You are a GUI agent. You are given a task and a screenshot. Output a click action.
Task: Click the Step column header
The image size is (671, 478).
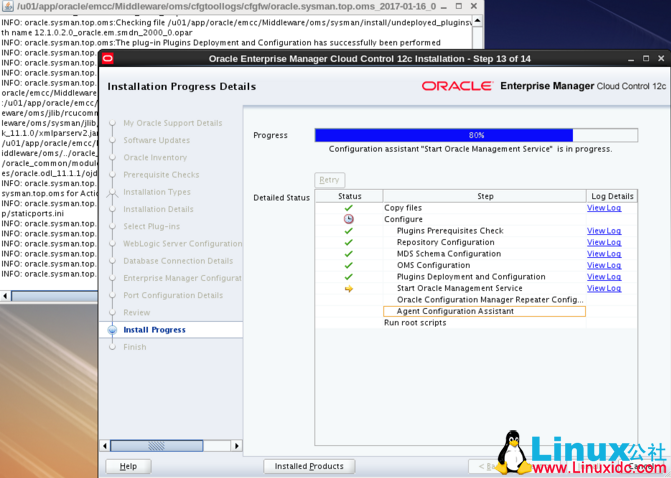(x=485, y=196)
